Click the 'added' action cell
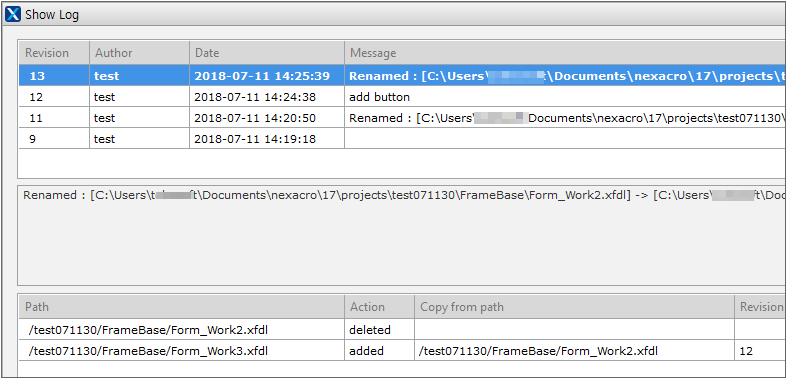The height and width of the screenshot is (378, 786). 379,350
